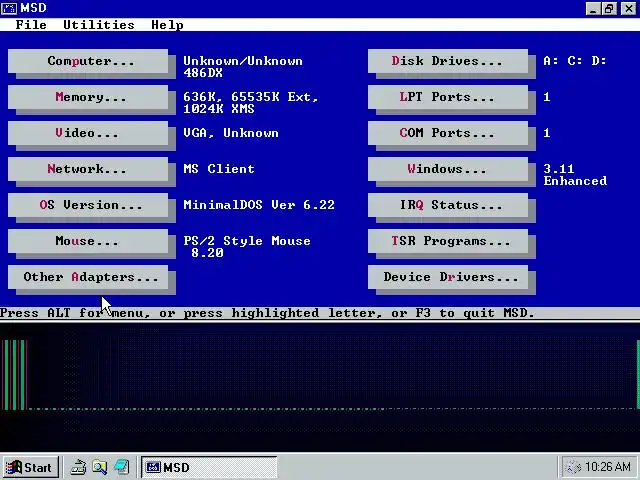Open the Mouse... information button
This screenshot has height=480, width=640.
click(x=88, y=241)
